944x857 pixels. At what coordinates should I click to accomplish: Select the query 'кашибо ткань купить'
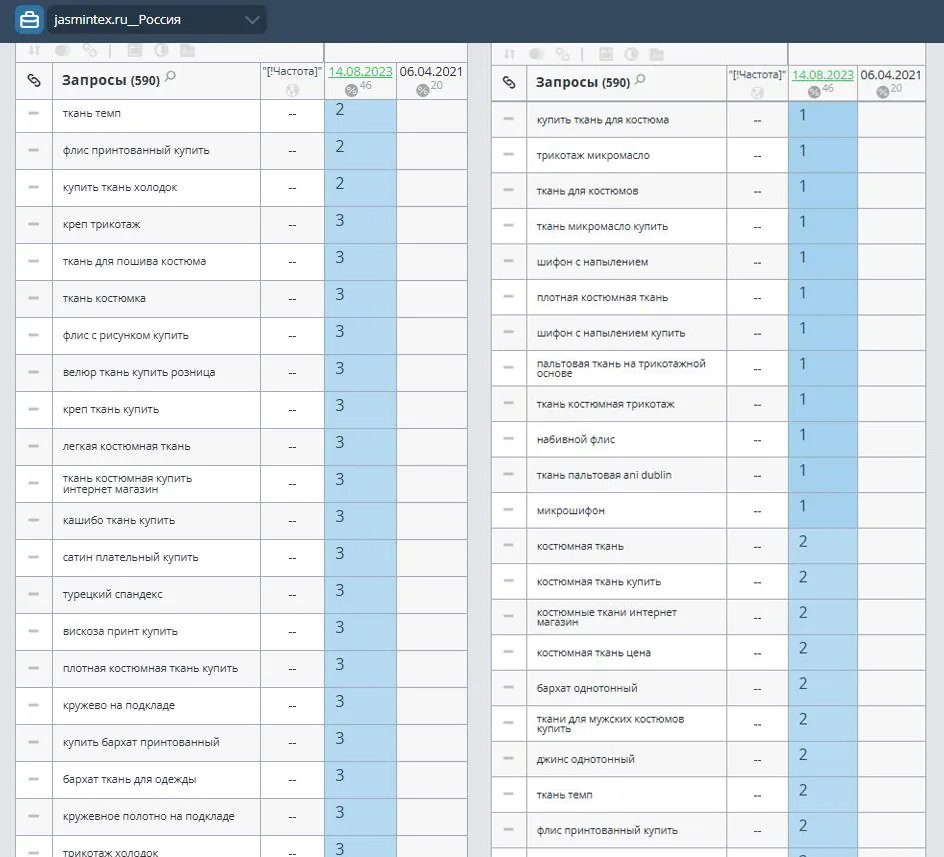[119, 520]
